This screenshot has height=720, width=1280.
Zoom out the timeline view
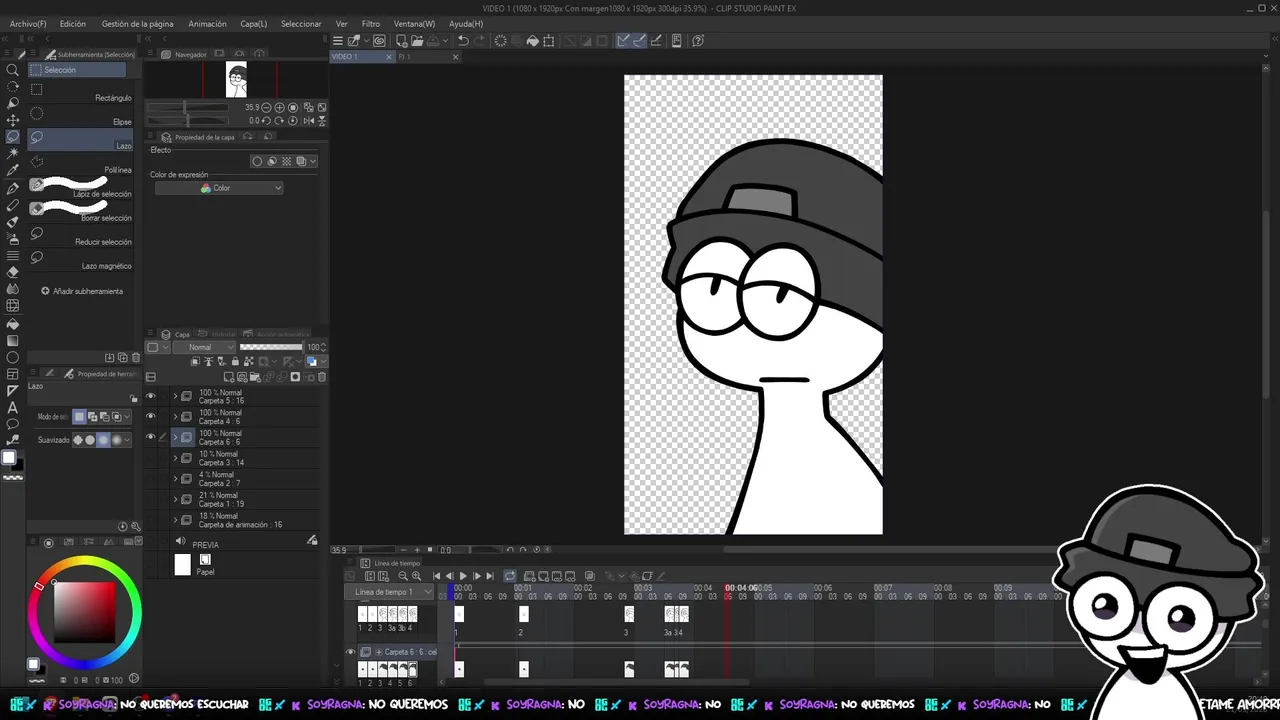(403, 576)
